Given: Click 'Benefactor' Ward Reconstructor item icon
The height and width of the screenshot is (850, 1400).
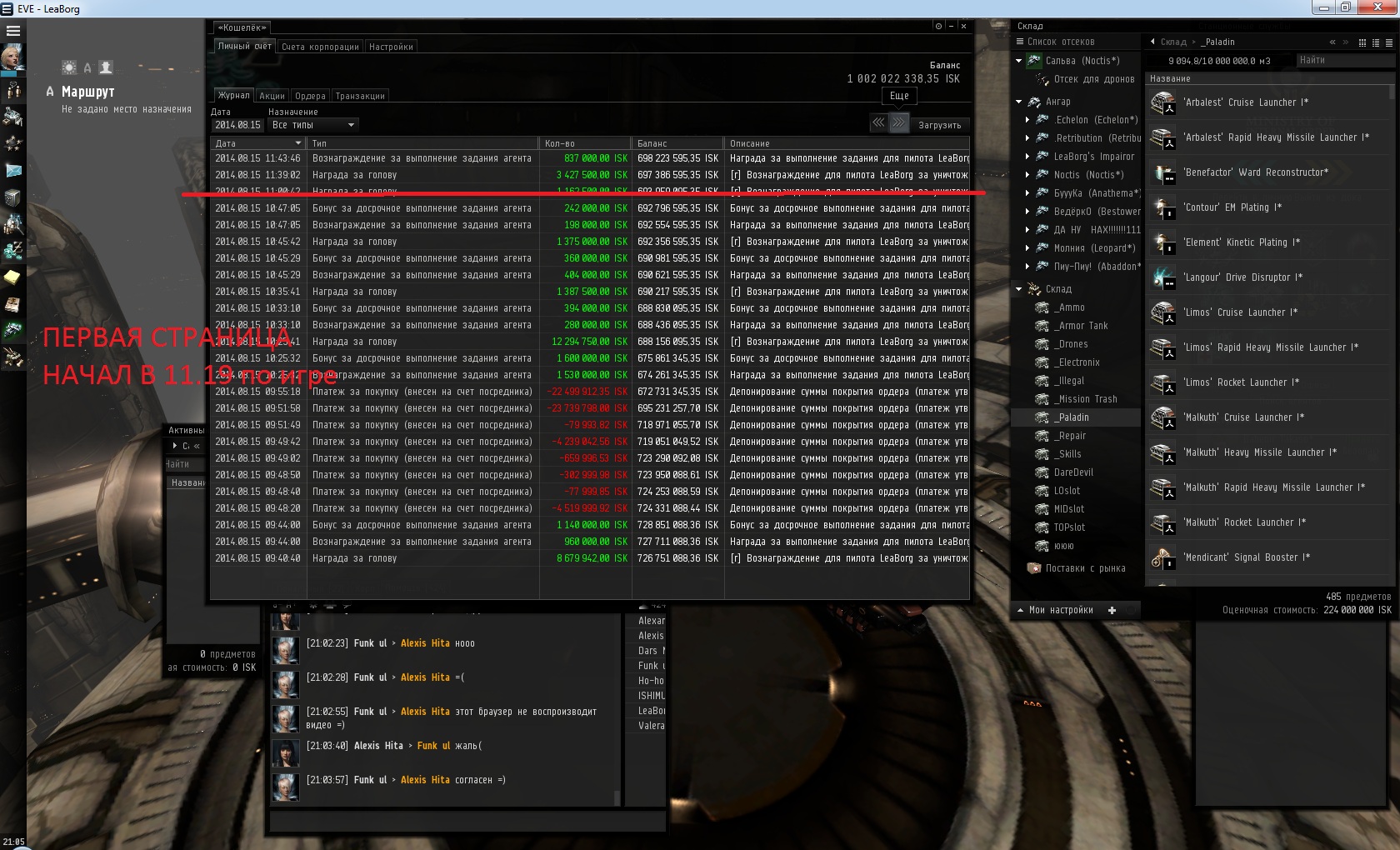Looking at the screenshot, I should [1162, 172].
